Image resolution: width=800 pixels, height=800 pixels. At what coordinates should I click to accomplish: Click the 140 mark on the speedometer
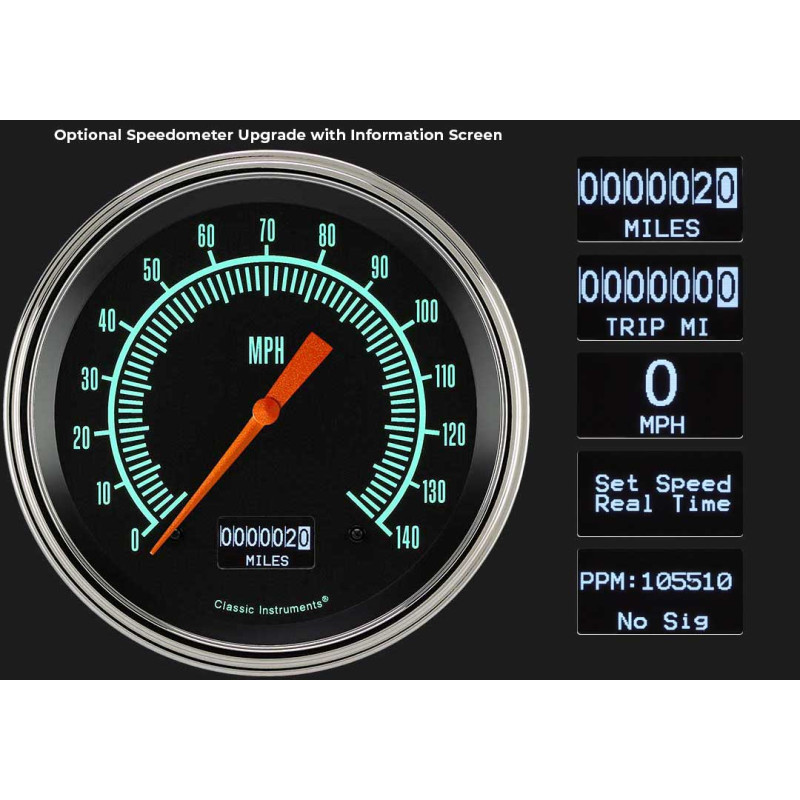pos(407,537)
